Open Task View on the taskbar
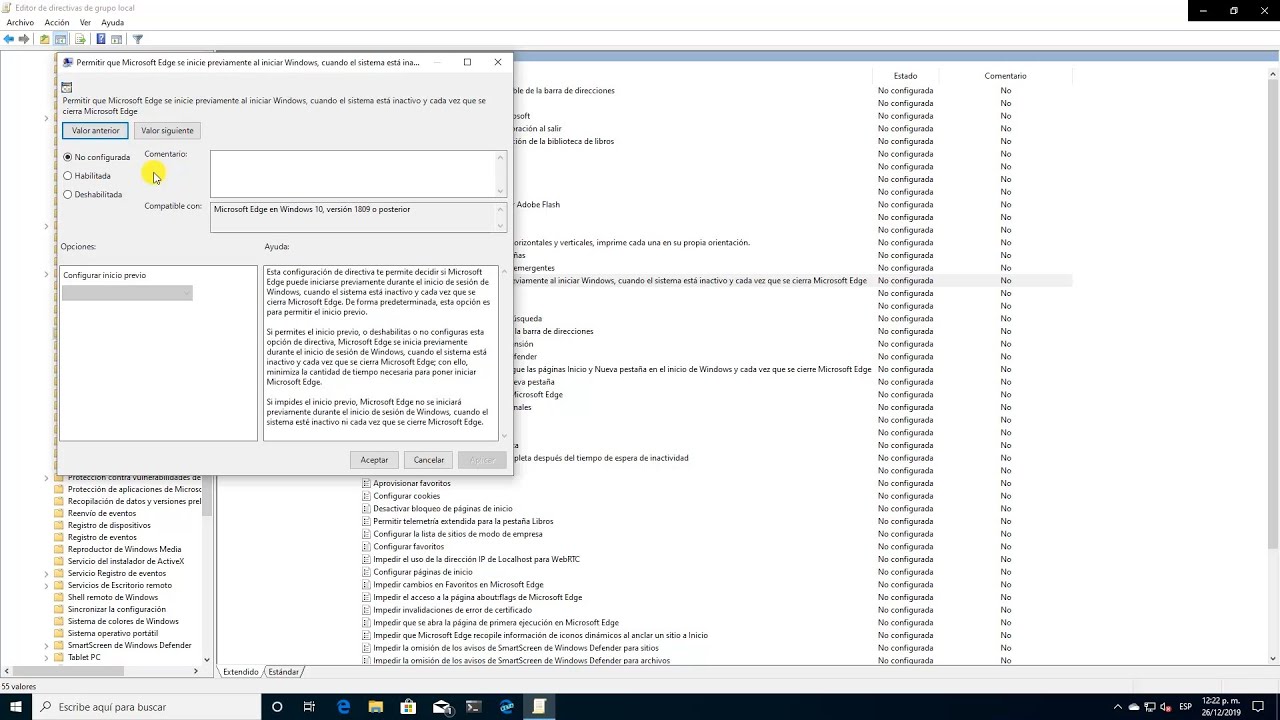Image resolution: width=1280 pixels, height=720 pixels. point(309,707)
